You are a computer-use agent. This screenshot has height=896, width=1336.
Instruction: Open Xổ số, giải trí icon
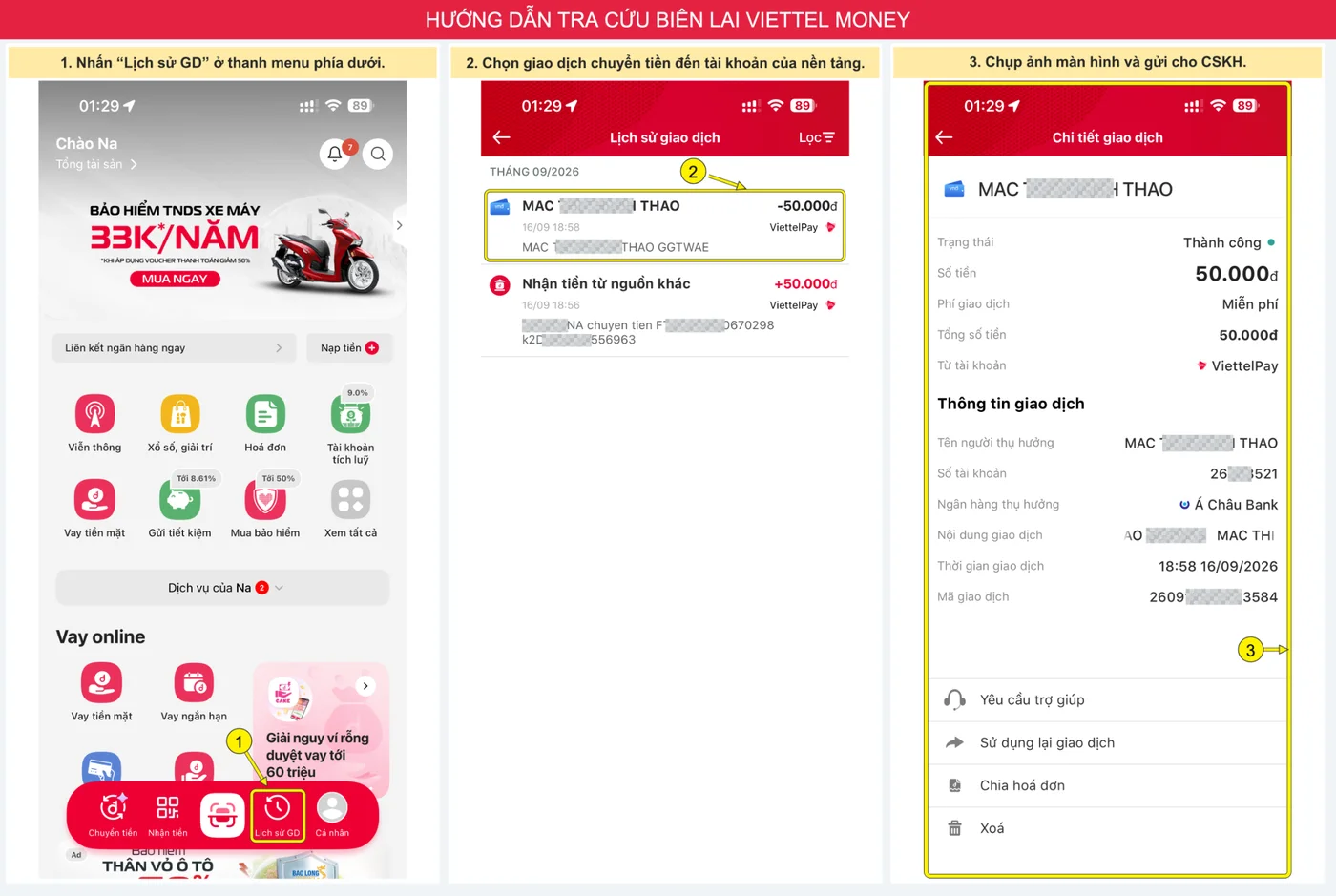(x=180, y=415)
